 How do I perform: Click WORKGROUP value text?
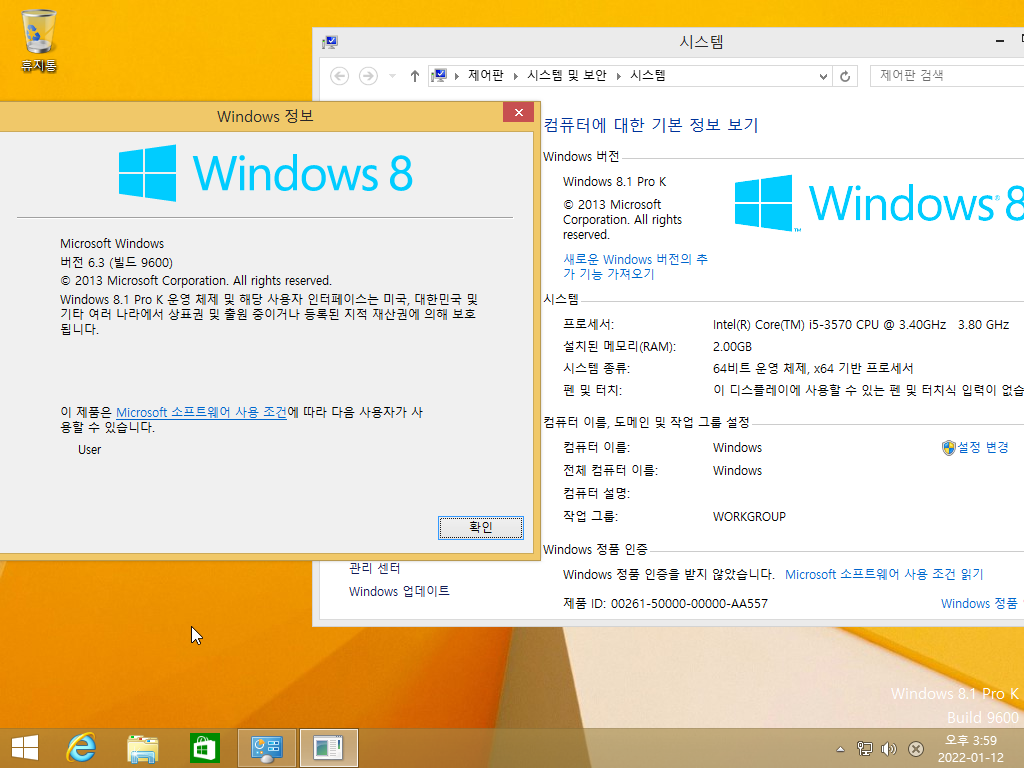749,517
